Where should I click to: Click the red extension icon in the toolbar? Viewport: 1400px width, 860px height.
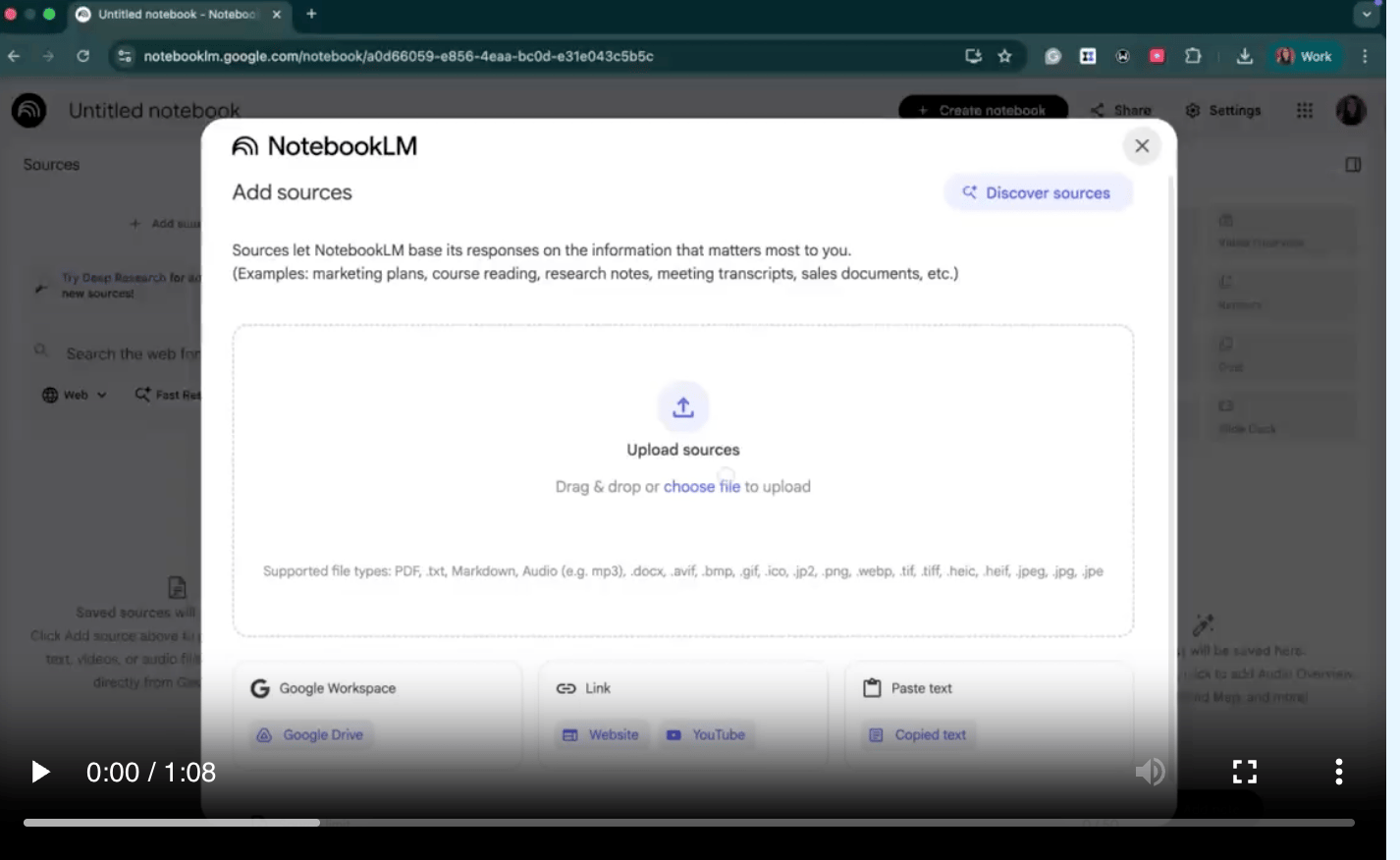(1158, 56)
